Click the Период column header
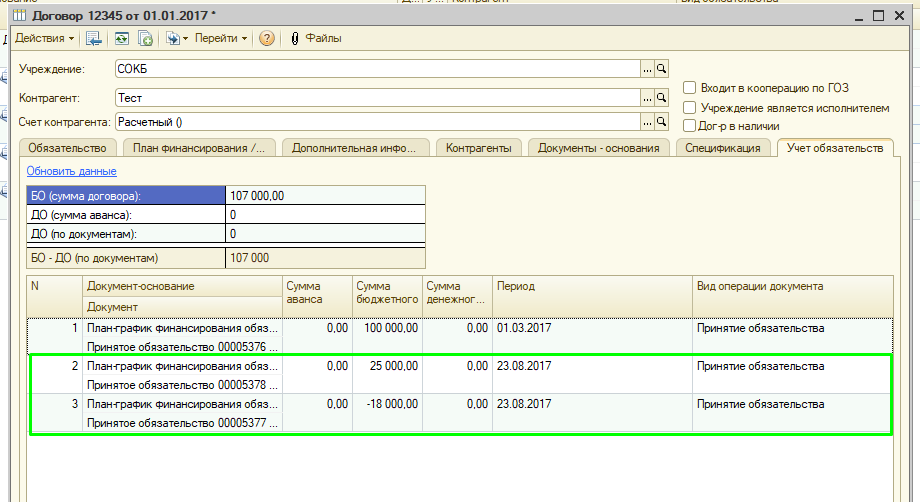920x502 pixels. [590, 286]
